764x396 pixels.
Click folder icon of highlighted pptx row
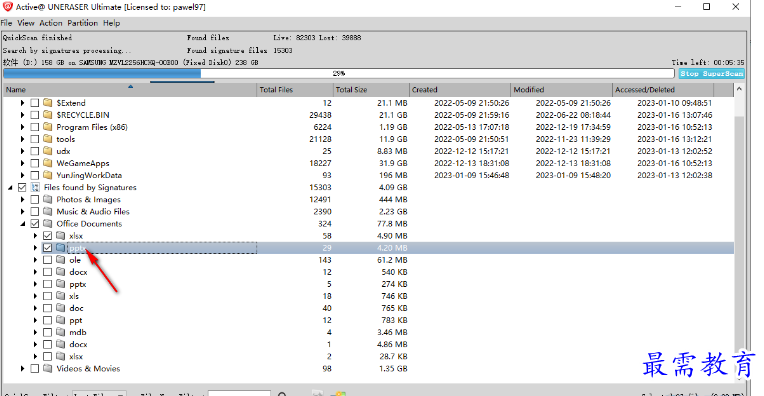click(60, 247)
